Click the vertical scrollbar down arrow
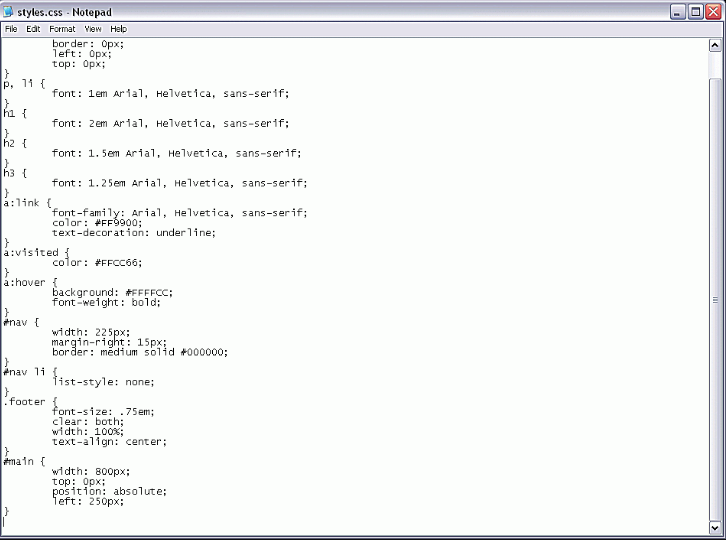This screenshot has width=726, height=540. pos(715,527)
